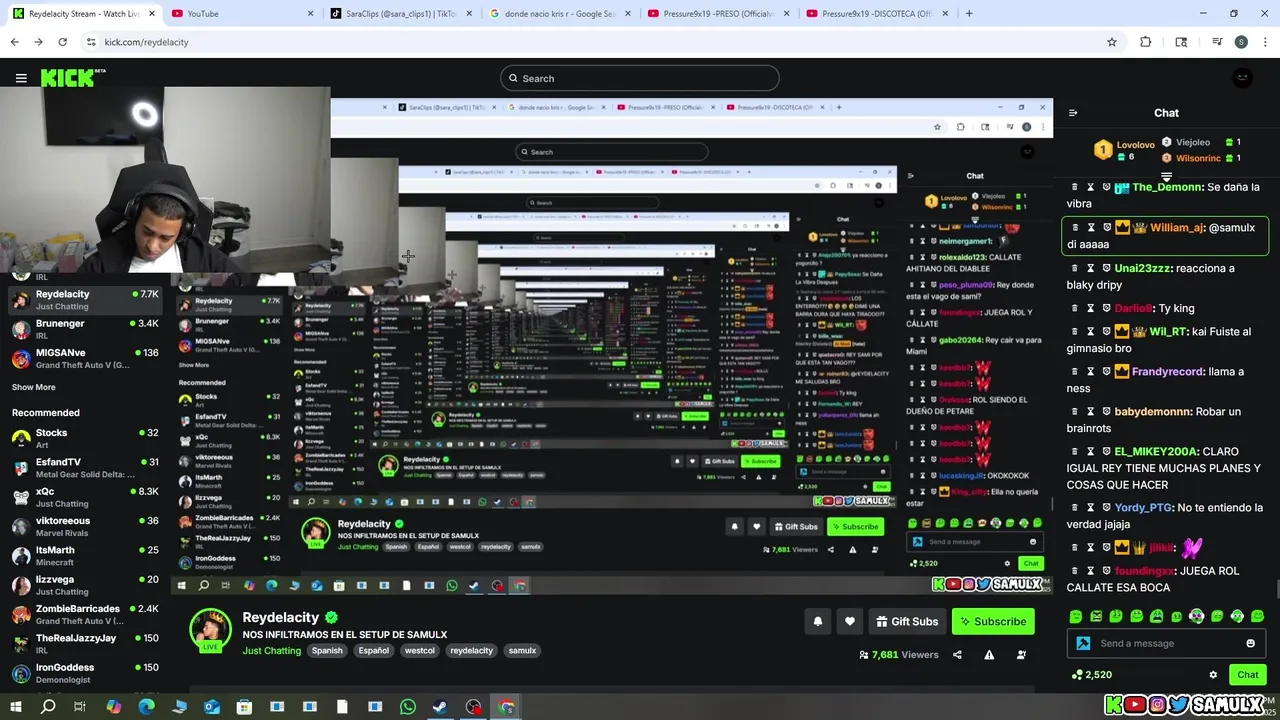Click the westcol tag
The height and width of the screenshot is (720, 1280).
click(x=420, y=651)
